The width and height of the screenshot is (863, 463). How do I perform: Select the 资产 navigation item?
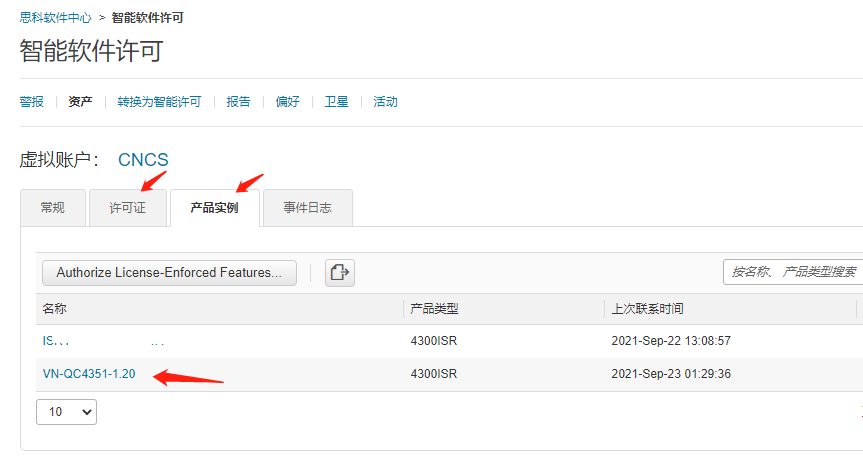80,102
